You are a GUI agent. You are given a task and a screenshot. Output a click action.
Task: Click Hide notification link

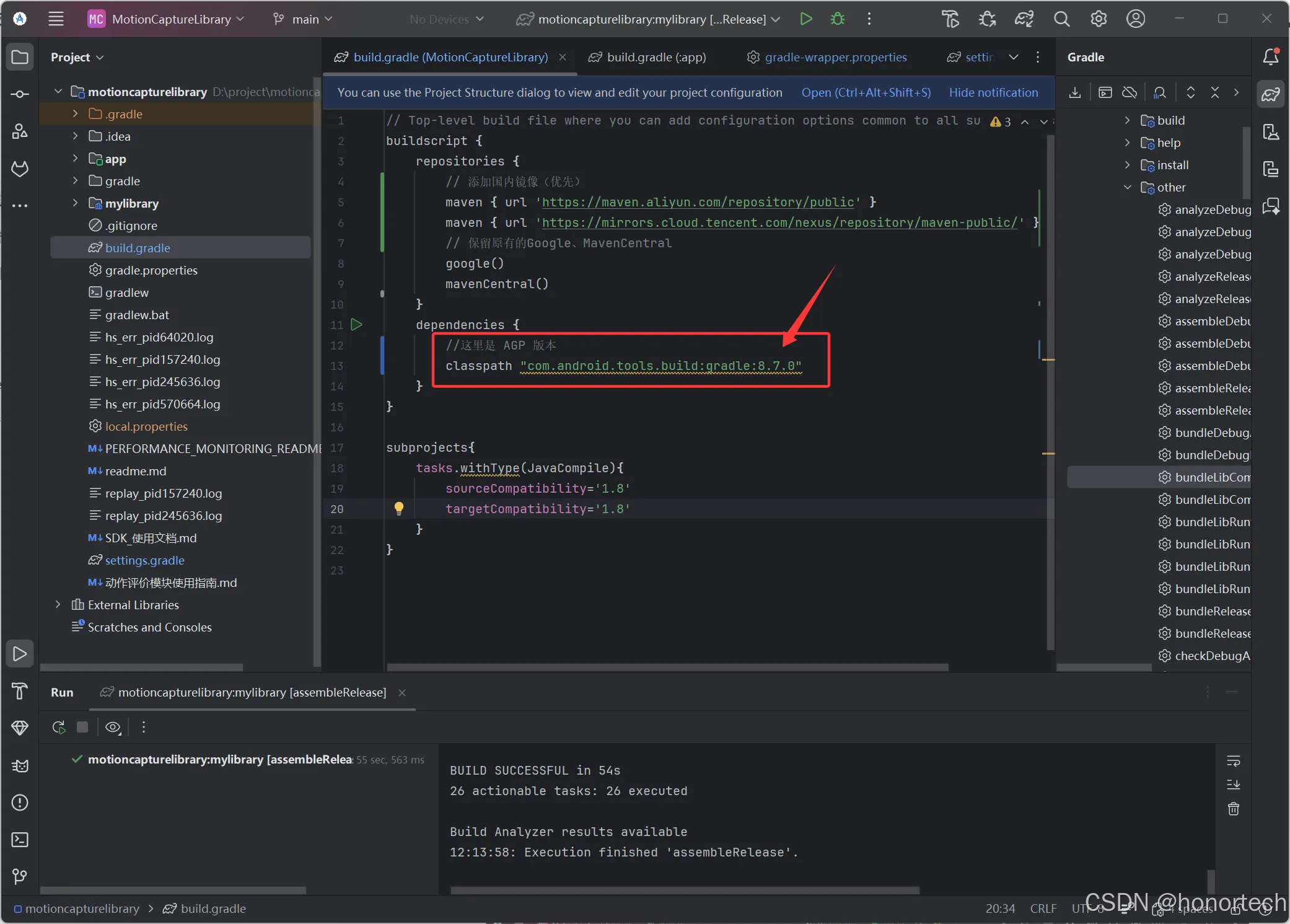(993, 92)
